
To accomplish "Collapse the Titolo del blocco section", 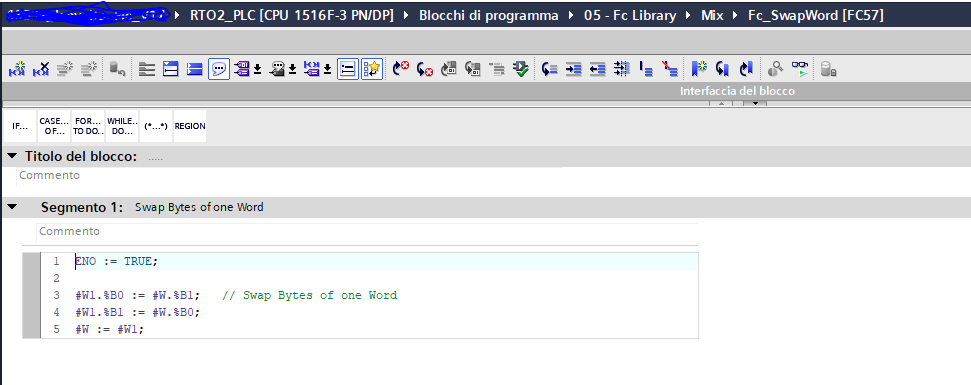I will tap(12, 157).
